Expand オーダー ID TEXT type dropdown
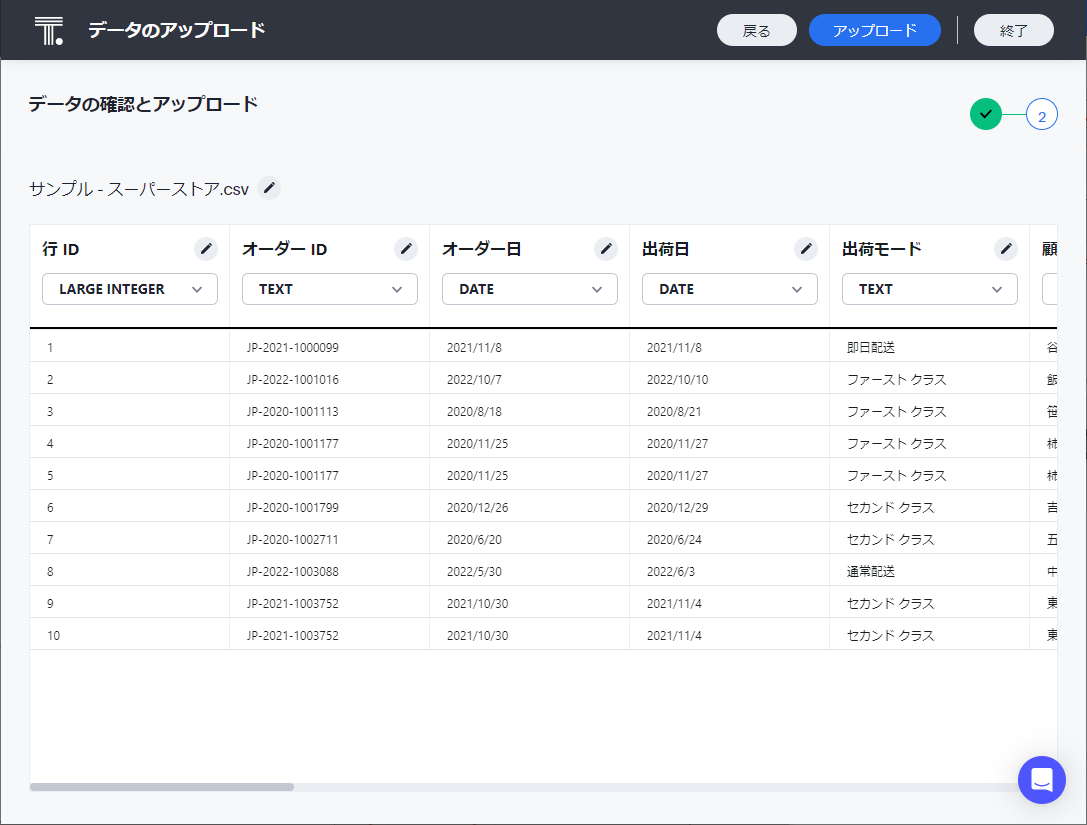This screenshot has width=1087, height=825. (x=330, y=289)
